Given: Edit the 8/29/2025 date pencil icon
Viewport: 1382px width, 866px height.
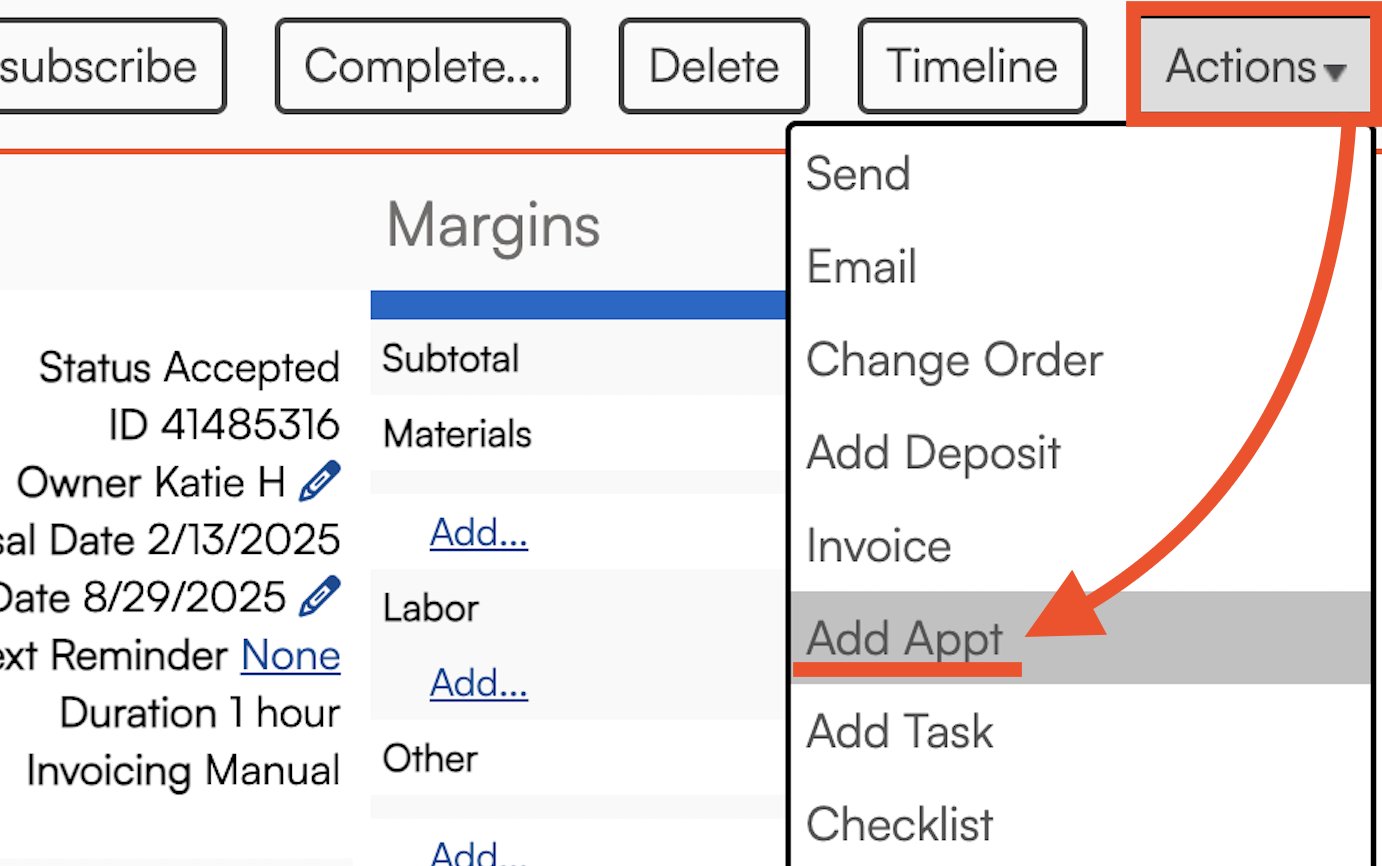Looking at the screenshot, I should [319, 597].
